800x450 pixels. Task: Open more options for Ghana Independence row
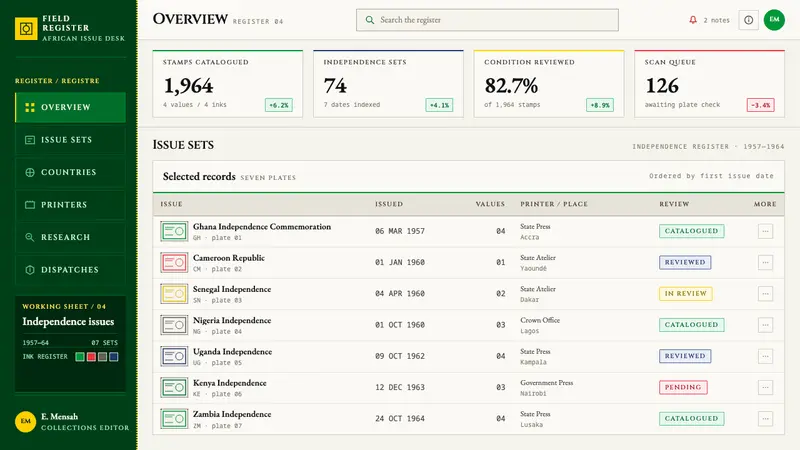click(765, 231)
